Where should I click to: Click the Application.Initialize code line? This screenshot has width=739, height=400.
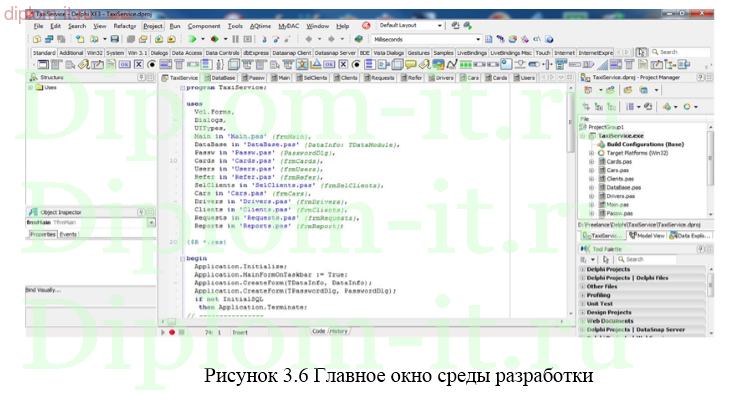click(x=240, y=267)
